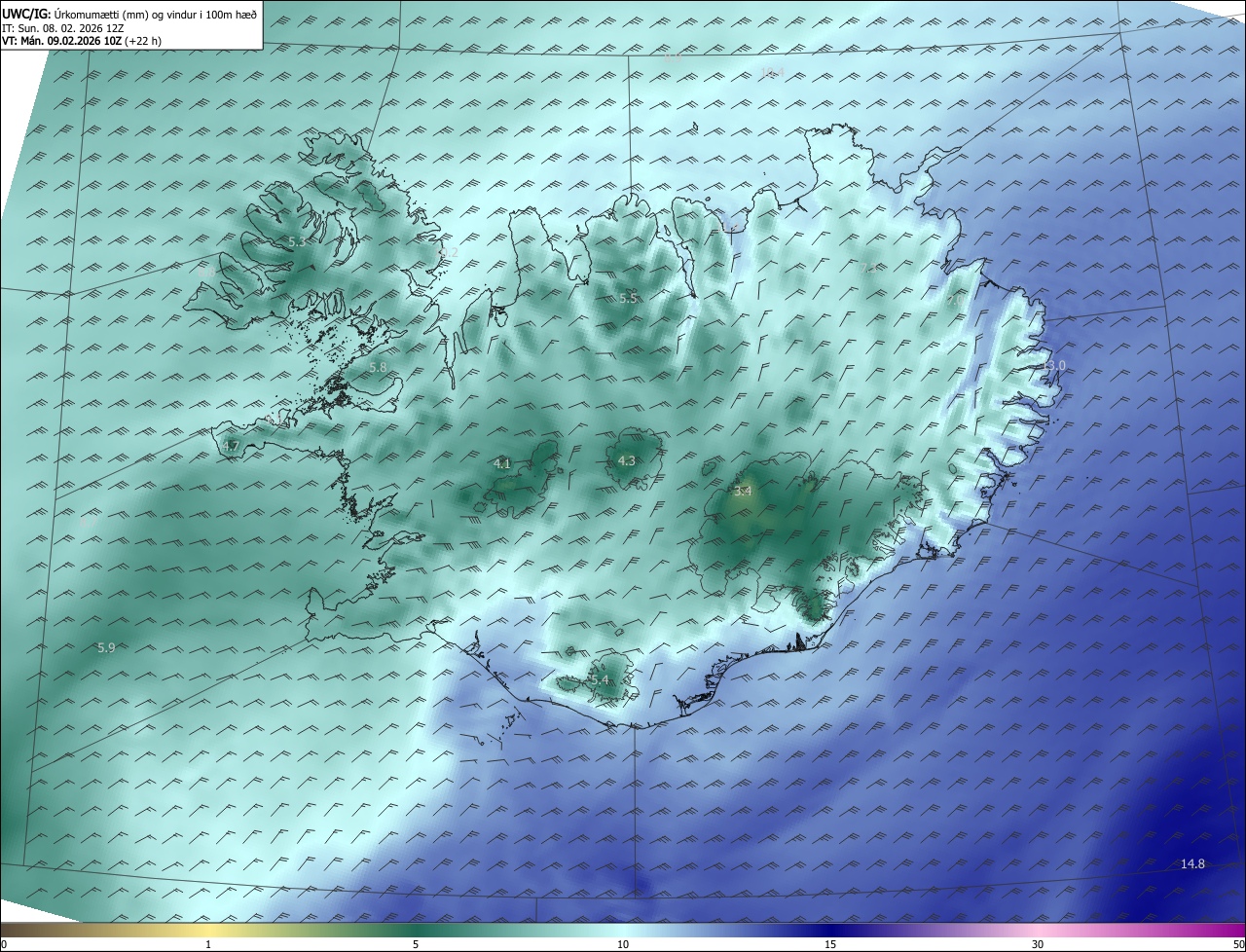The width and height of the screenshot is (1246, 952).
Task: Click the 4.7 value on the western peninsula
Action: point(231,446)
